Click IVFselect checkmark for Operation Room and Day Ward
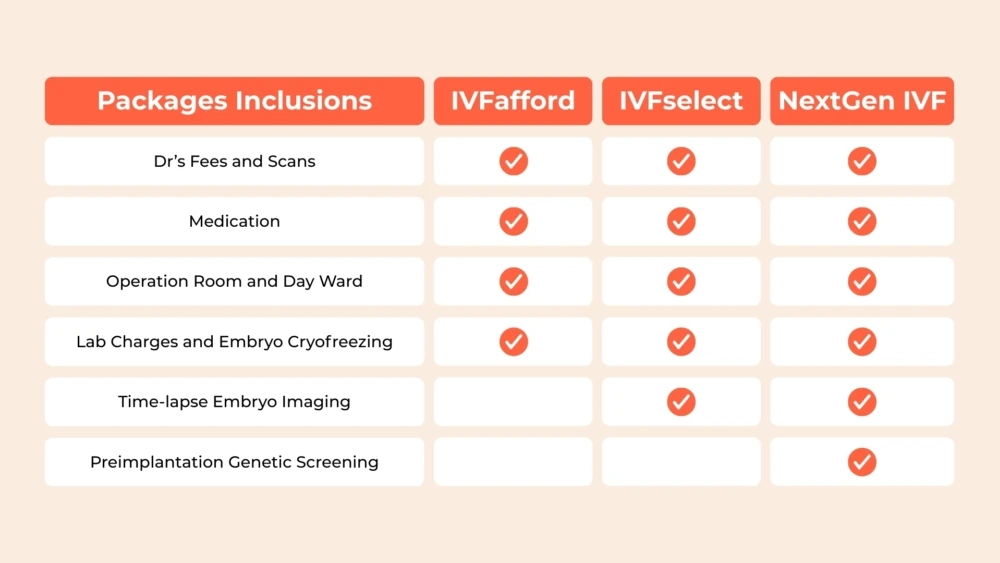Image resolution: width=1000 pixels, height=563 pixels. pos(681,281)
